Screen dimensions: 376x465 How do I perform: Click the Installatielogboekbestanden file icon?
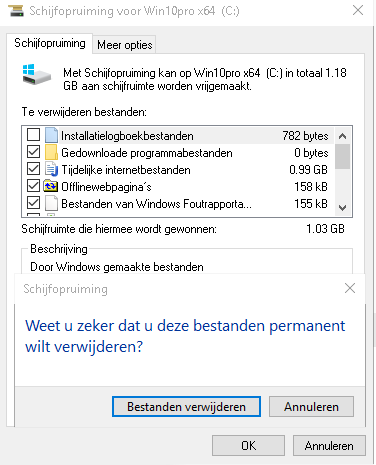(51, 135)
